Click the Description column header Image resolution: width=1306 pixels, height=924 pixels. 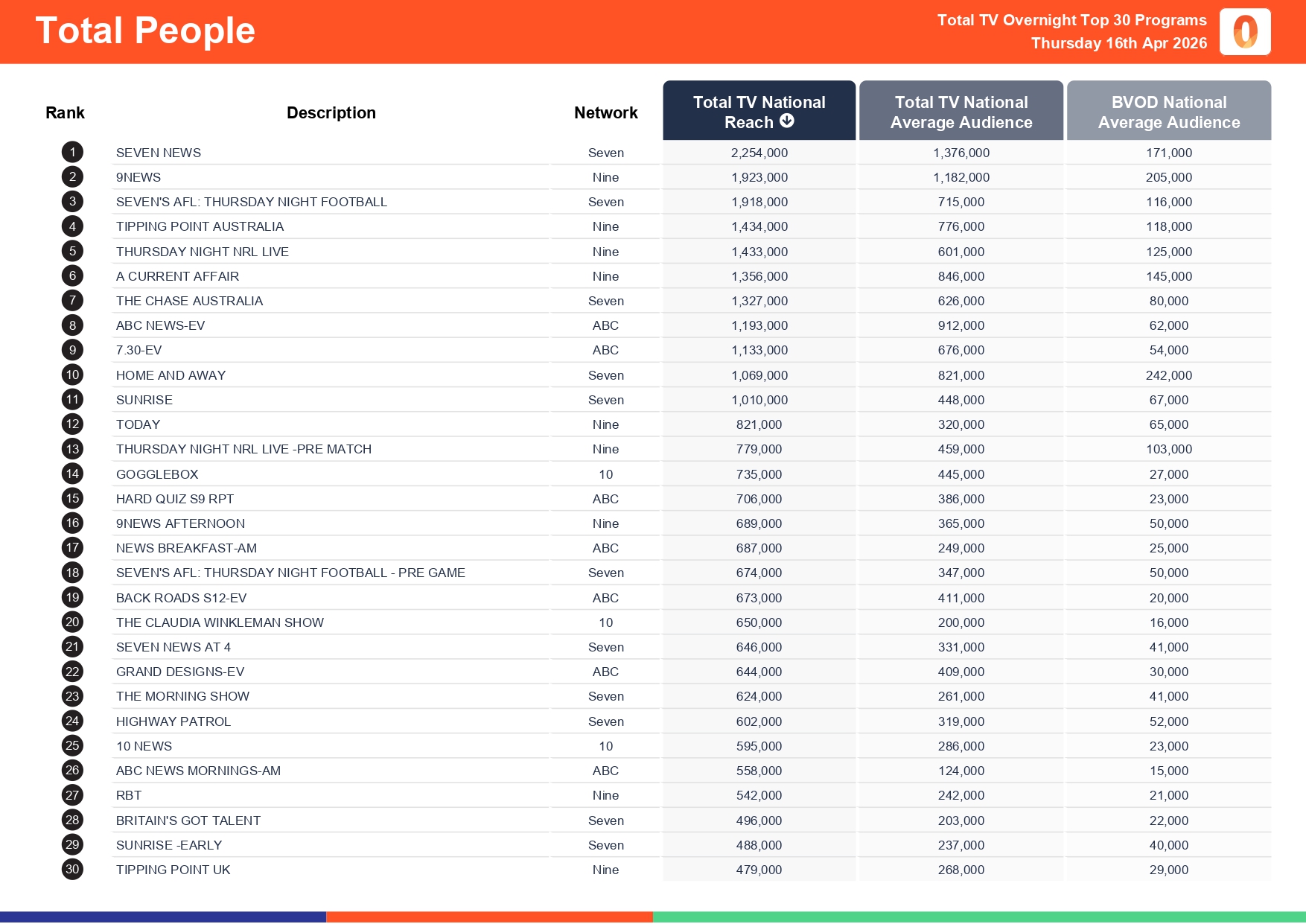[331, 112]
